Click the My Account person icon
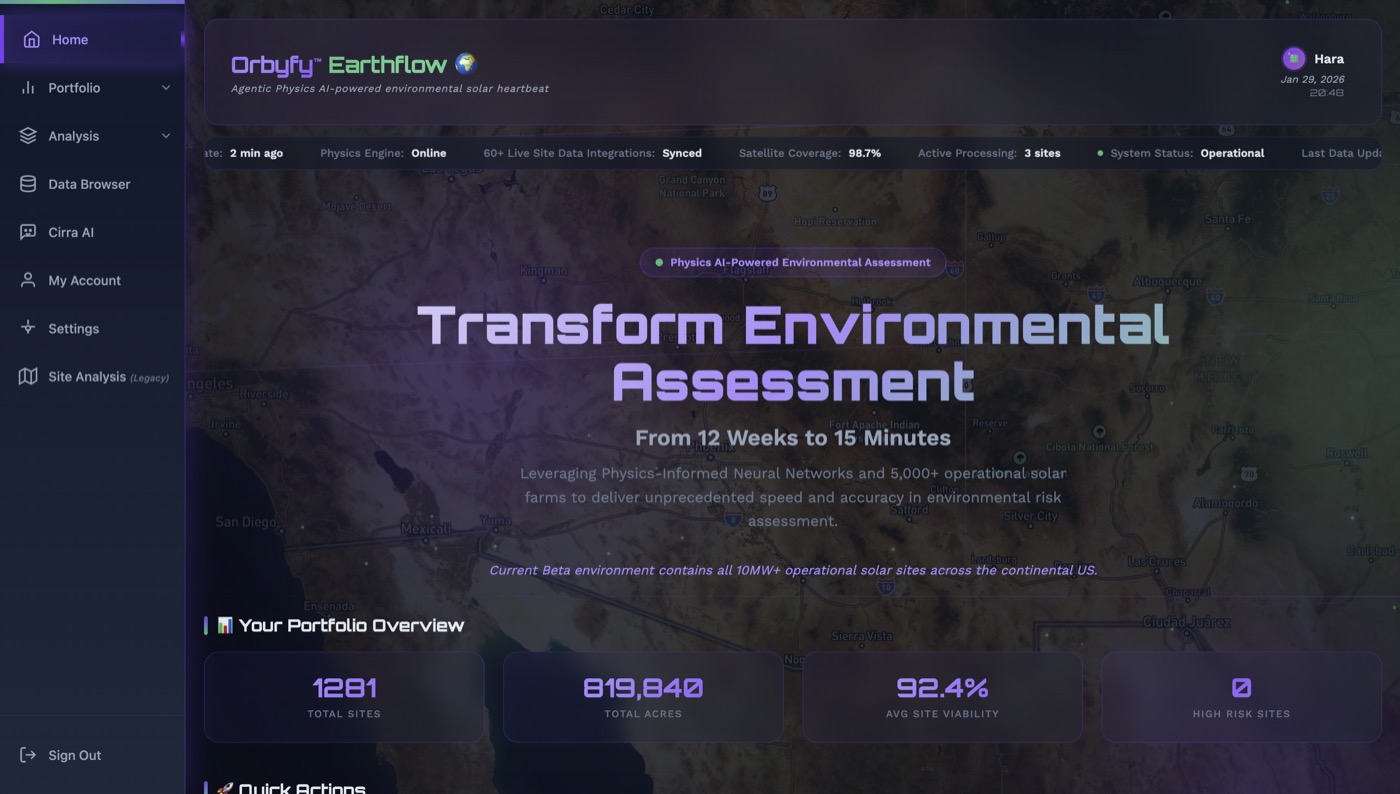 [x=30, y=279]
